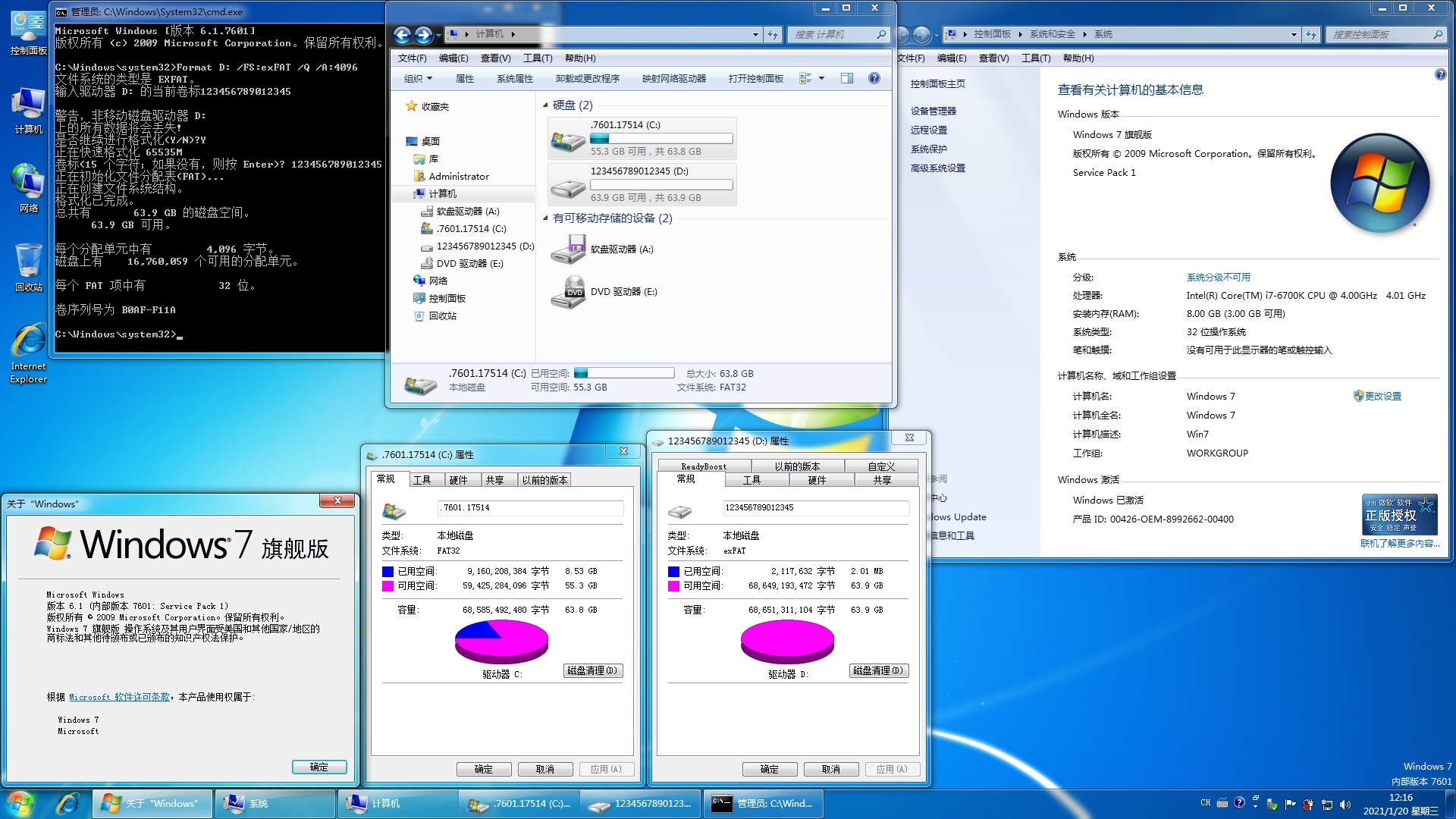
Task: Click 卸载或更改程序 in Computer toolbar
Action: tap(587, 78)
